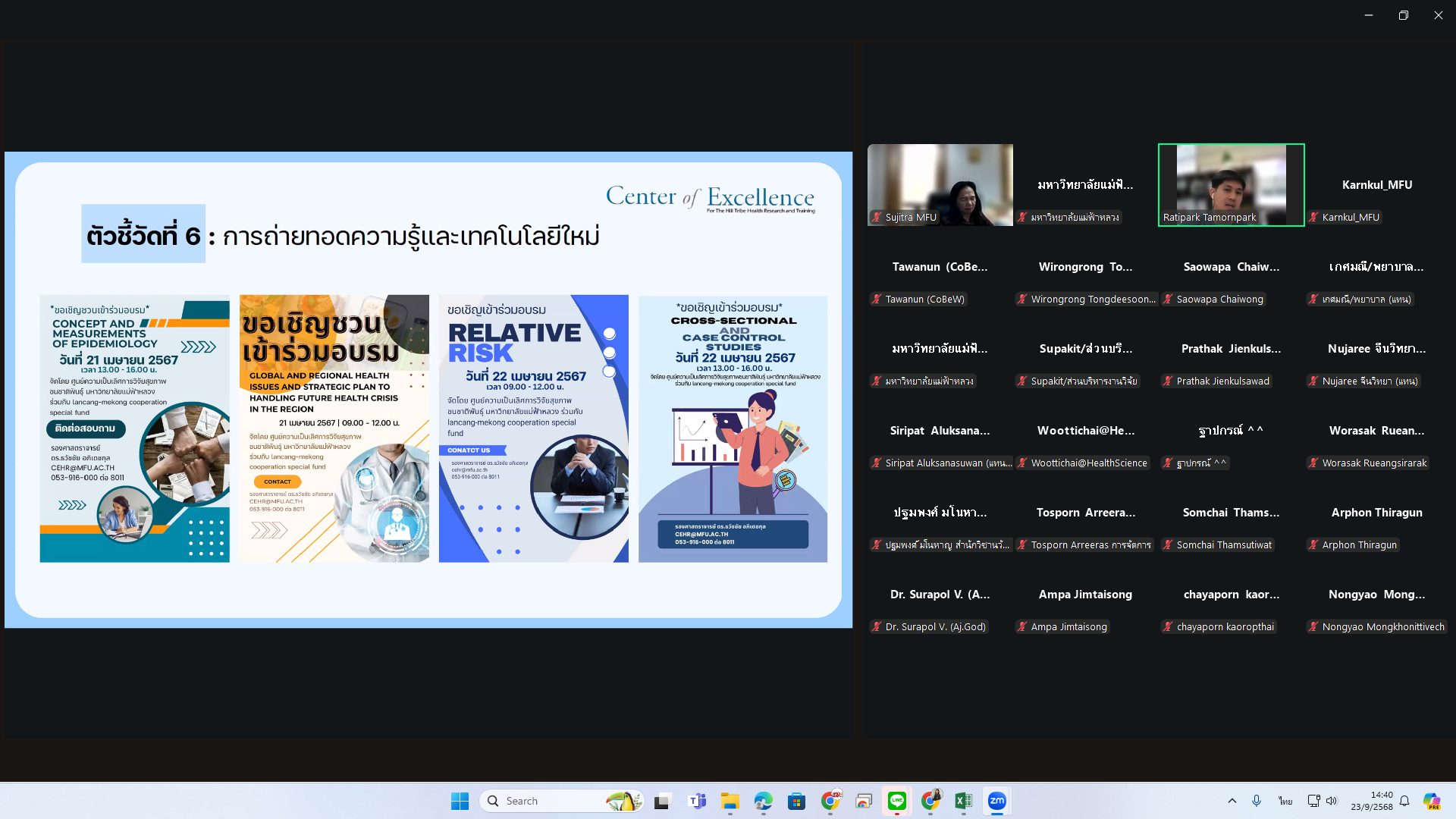Open Microsoft Edge from taskbar

[763, 801]
